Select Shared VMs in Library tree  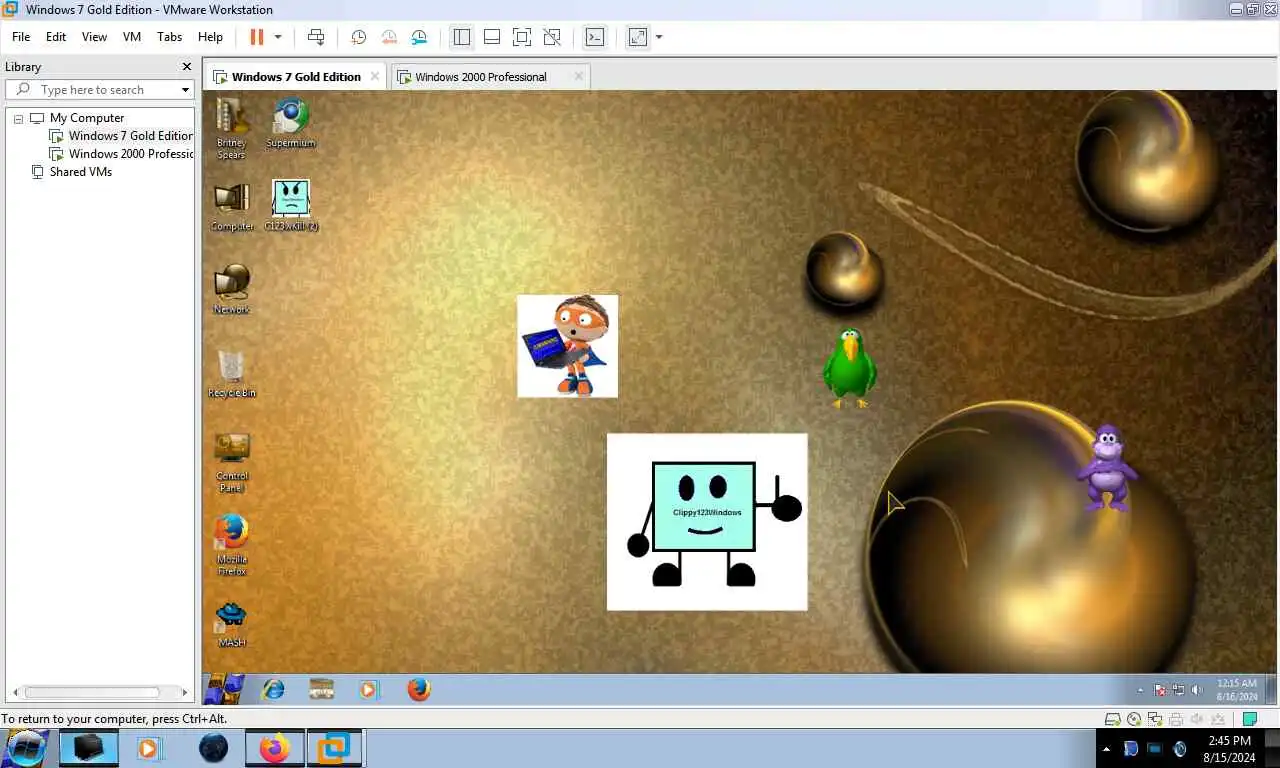coord(72,172)
